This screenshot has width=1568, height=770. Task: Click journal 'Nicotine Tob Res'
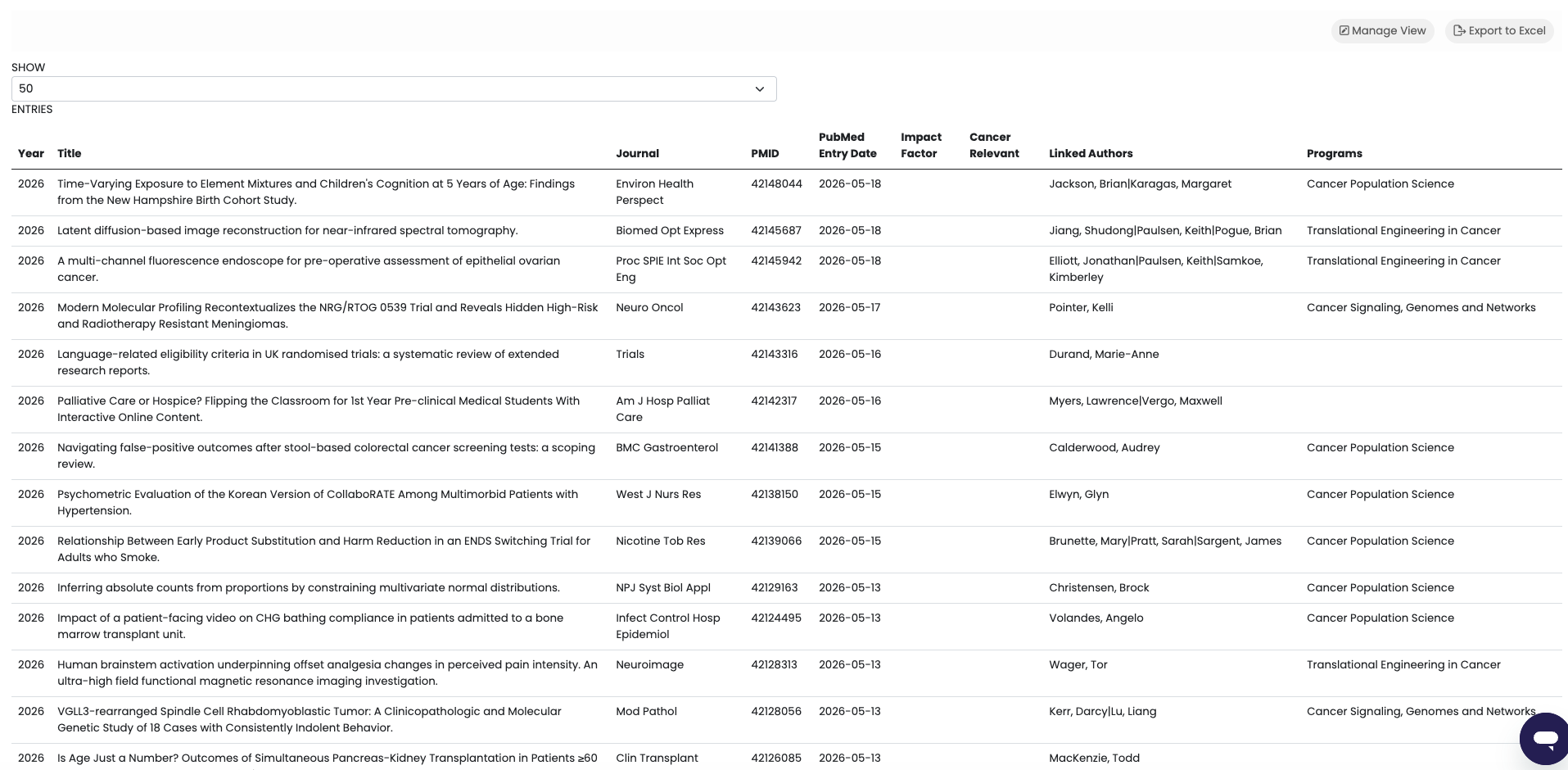(x=661, y=541)
